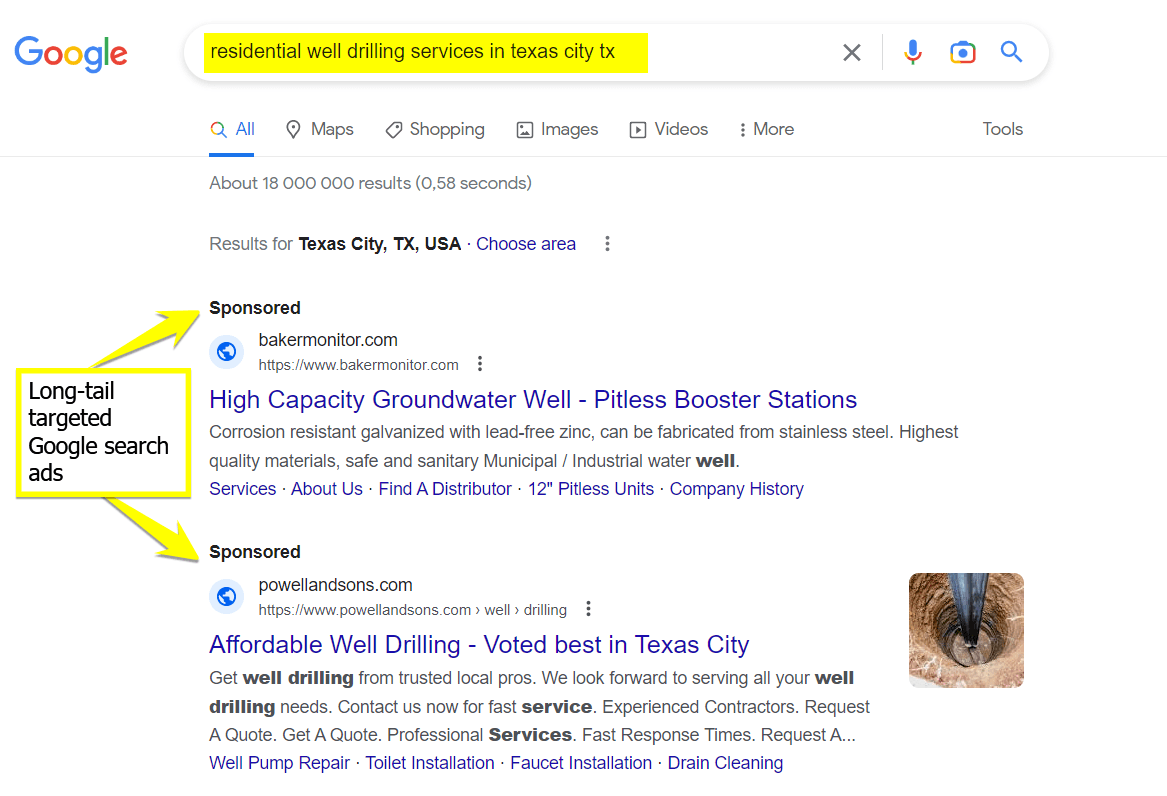The height and width of the screenshot is (796, 1167).
Task: Open the Well Pump Repair sitelink
Action: [279, 763]
